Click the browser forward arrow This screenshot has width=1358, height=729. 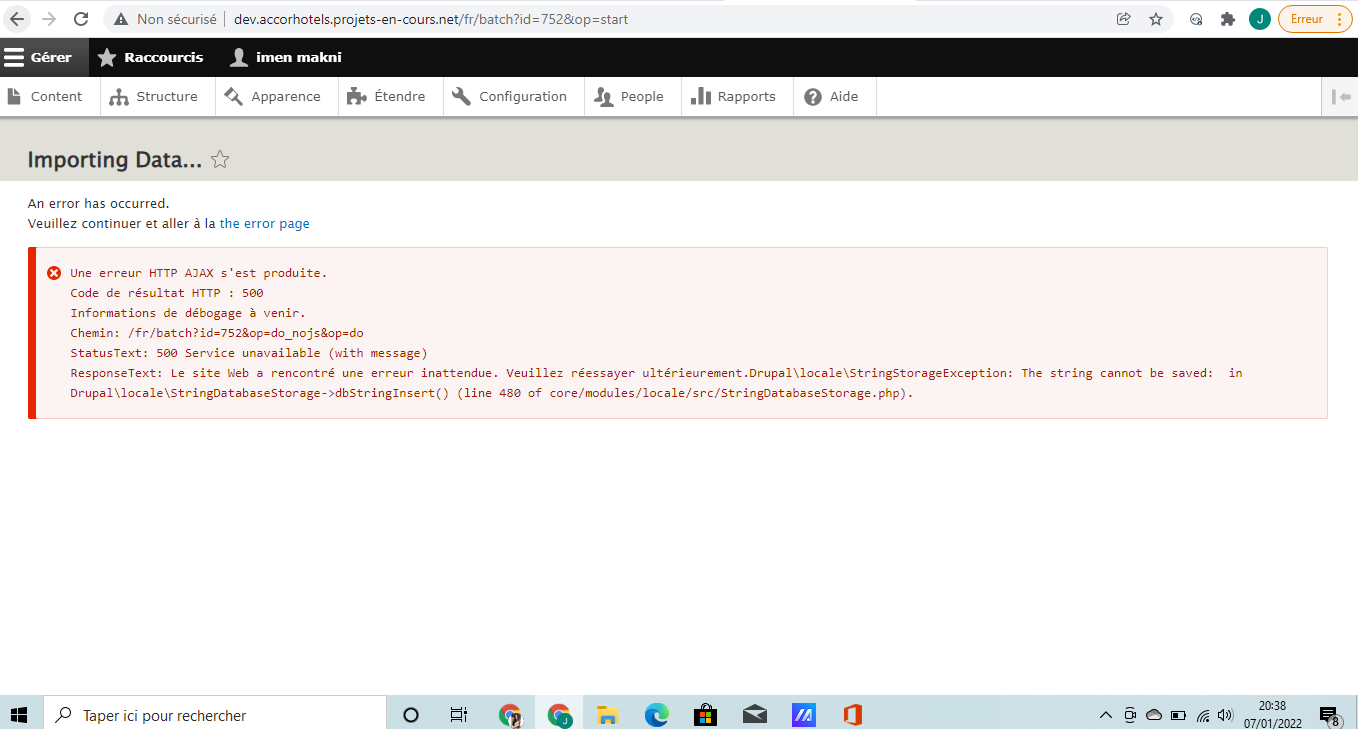pyautogui.click(x=49, y=19)
